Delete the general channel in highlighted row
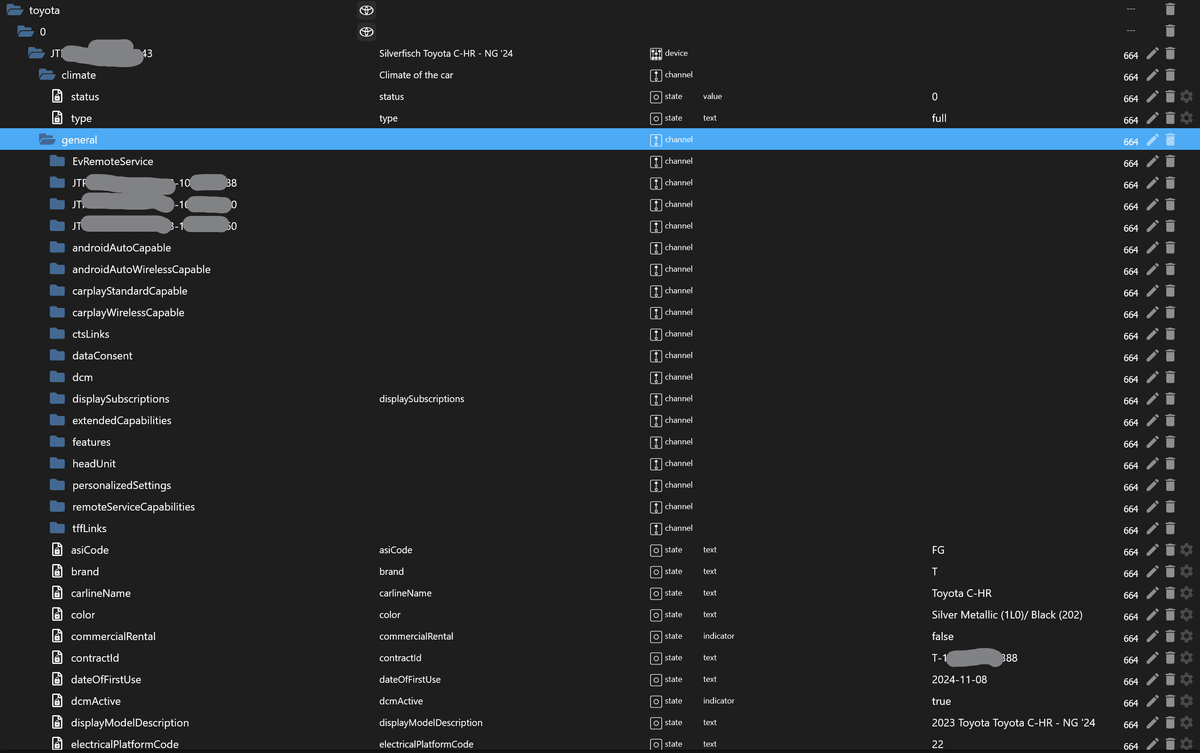This screenshot has width=1200, height=753. click(1170, 140)
